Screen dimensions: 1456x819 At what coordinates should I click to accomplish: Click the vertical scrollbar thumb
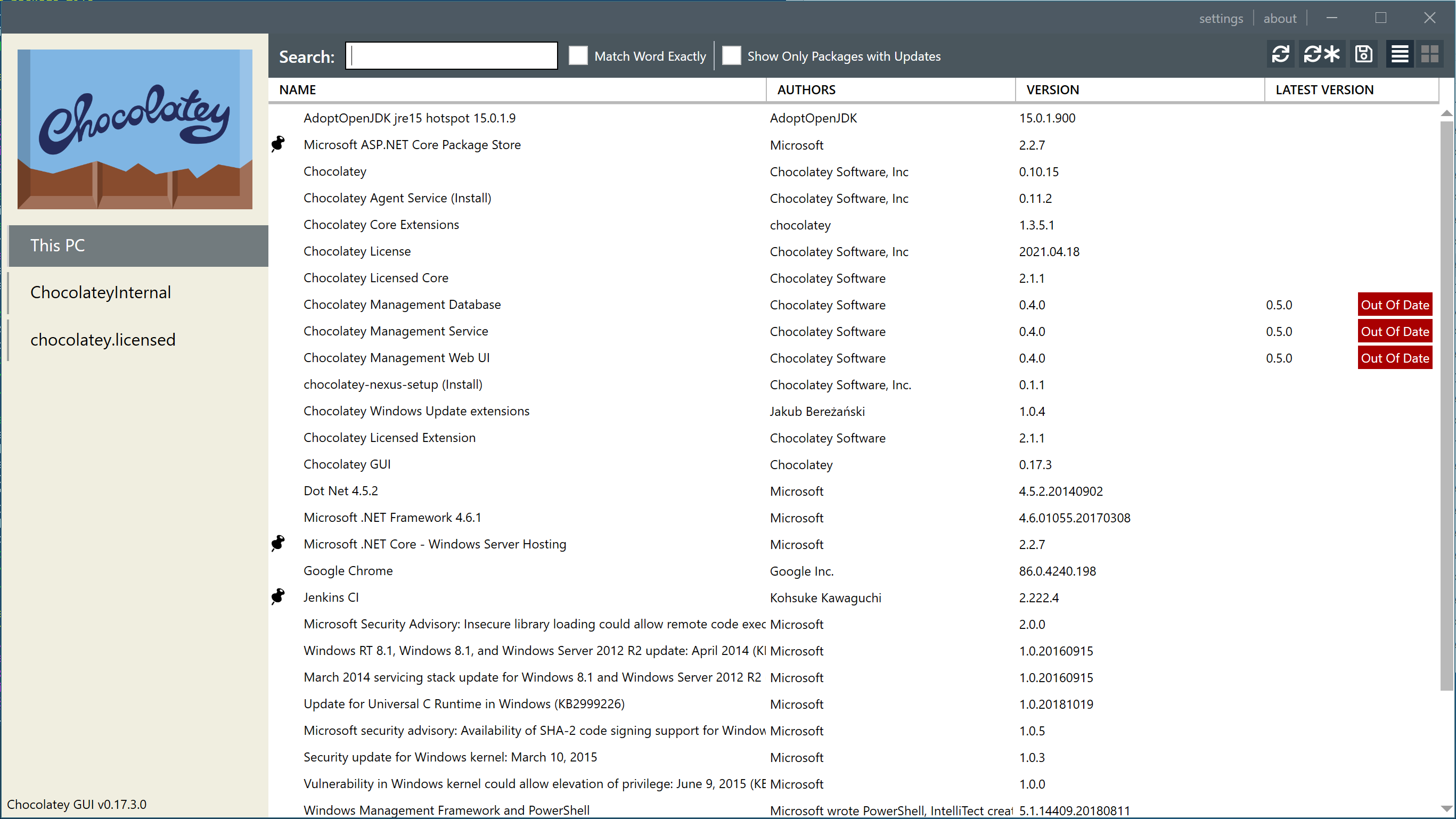coord(1446,406)
